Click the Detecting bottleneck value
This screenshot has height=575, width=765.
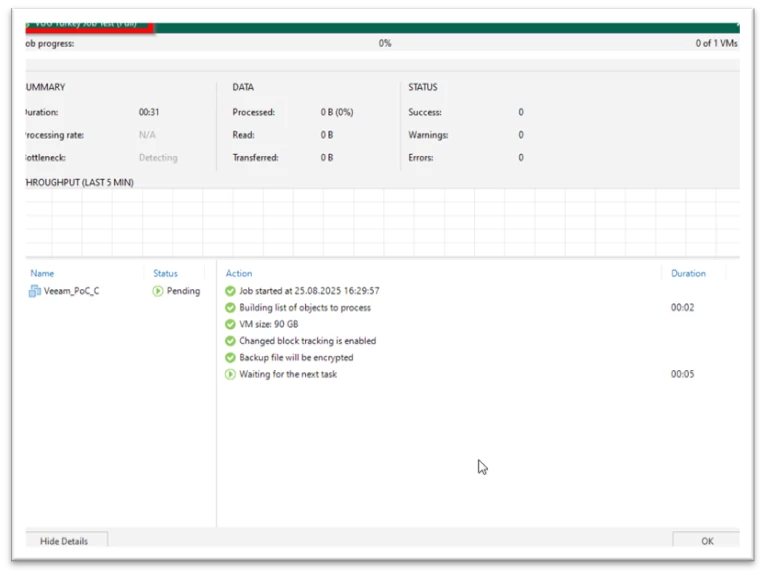point(158,158)
